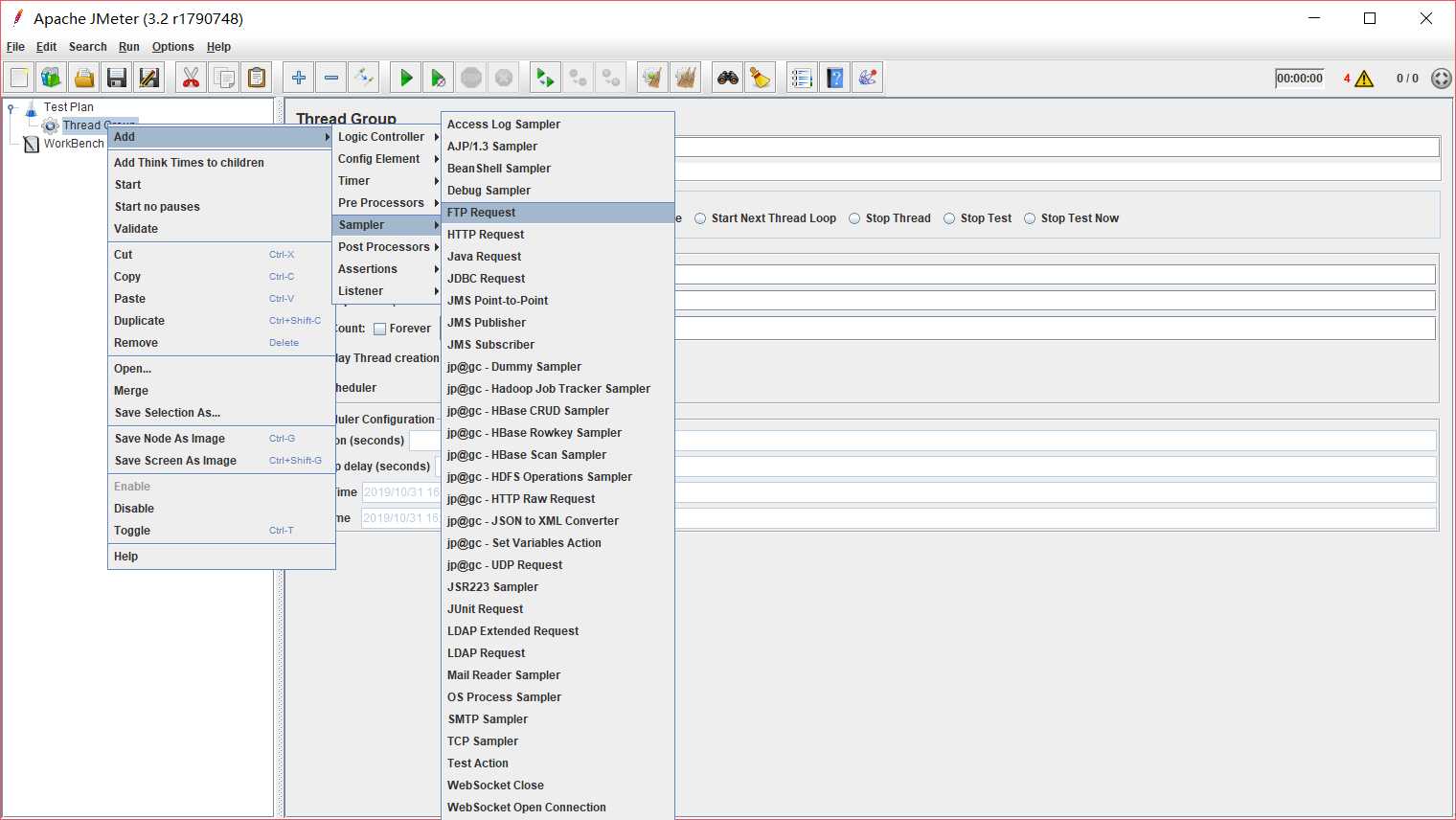Select BeanShell Sampler entry
This screenshot has width=1456, height=820.
pyautogui.click(x=558, y=169)
